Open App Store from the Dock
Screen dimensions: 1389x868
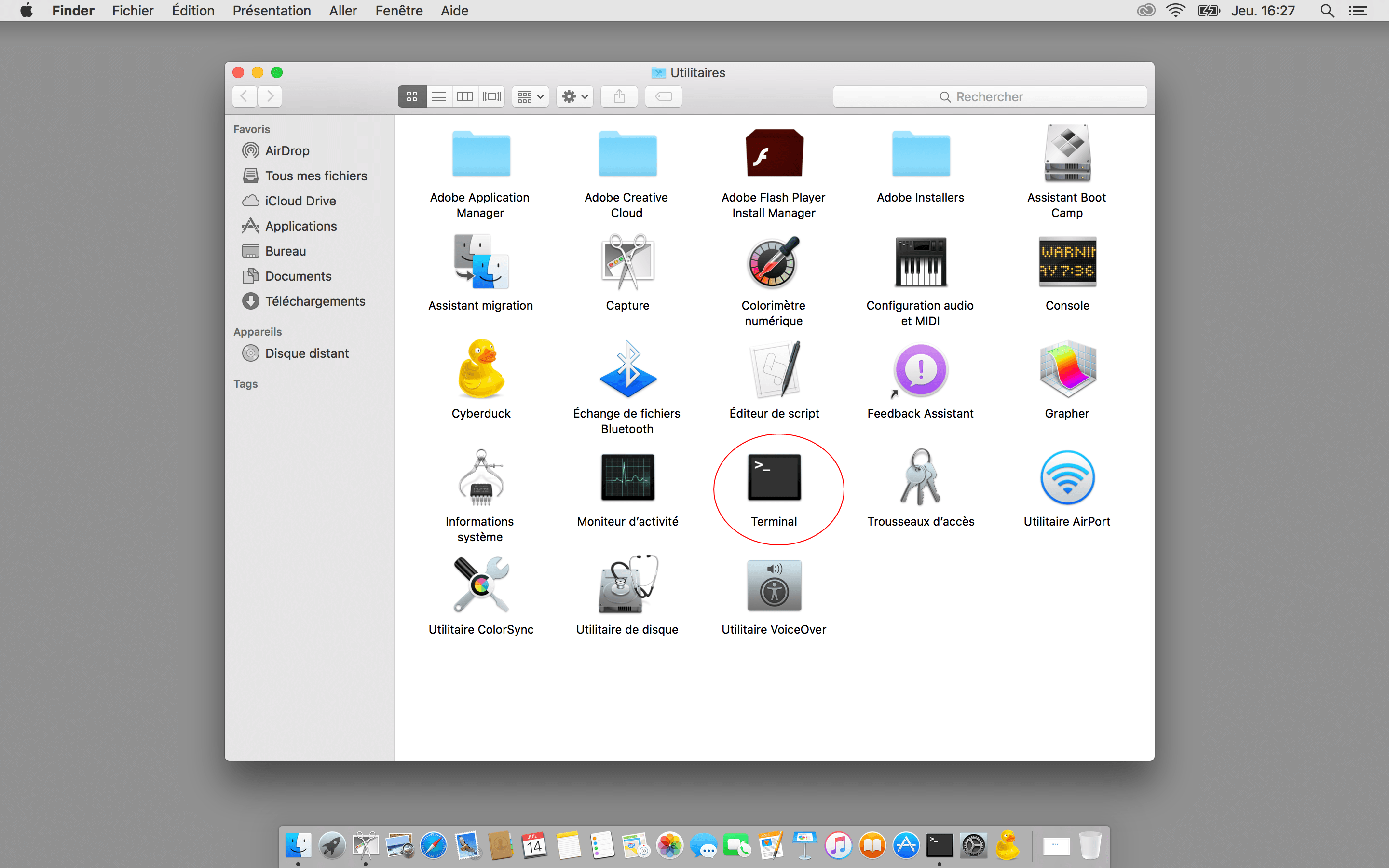906,846
